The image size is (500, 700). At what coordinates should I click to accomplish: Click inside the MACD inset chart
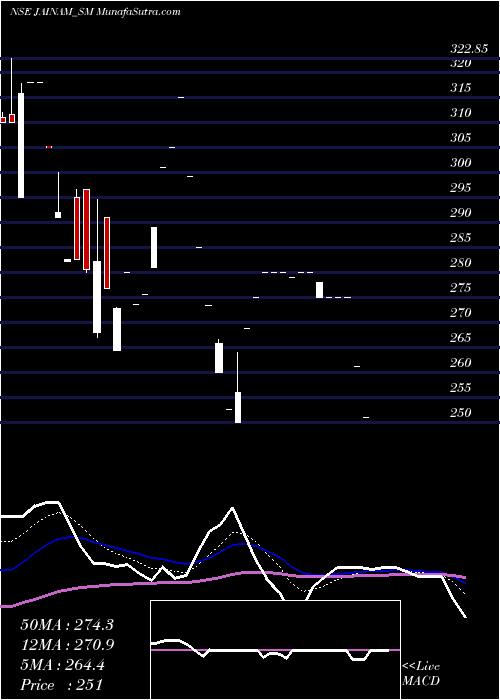coord(275,650)
